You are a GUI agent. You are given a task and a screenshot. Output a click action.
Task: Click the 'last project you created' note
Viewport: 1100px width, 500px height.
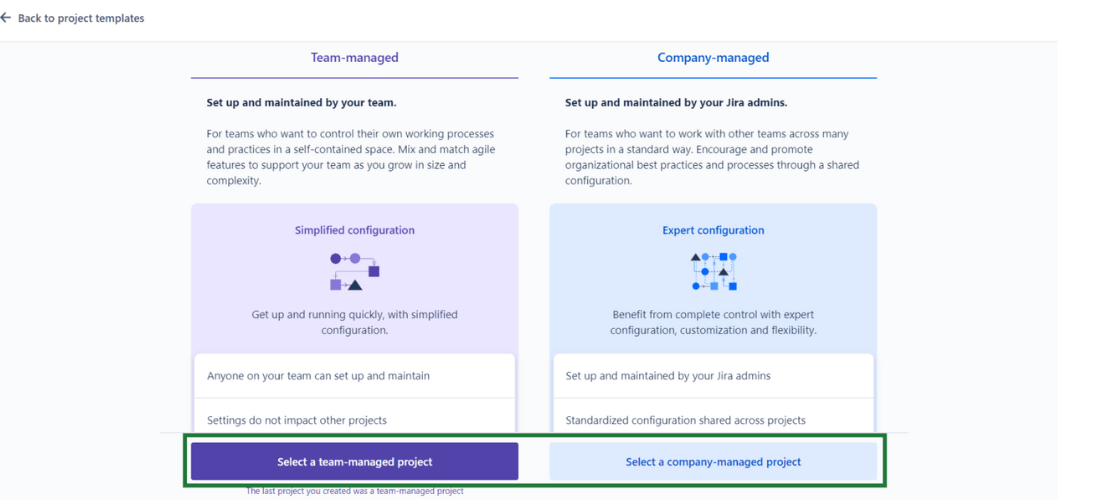pyautogui.click(x=354, y=491)
